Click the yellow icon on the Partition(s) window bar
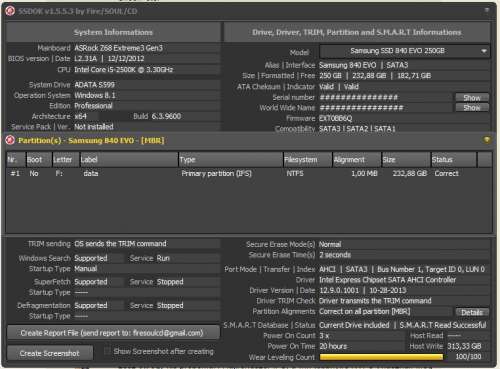 point(487,140)
